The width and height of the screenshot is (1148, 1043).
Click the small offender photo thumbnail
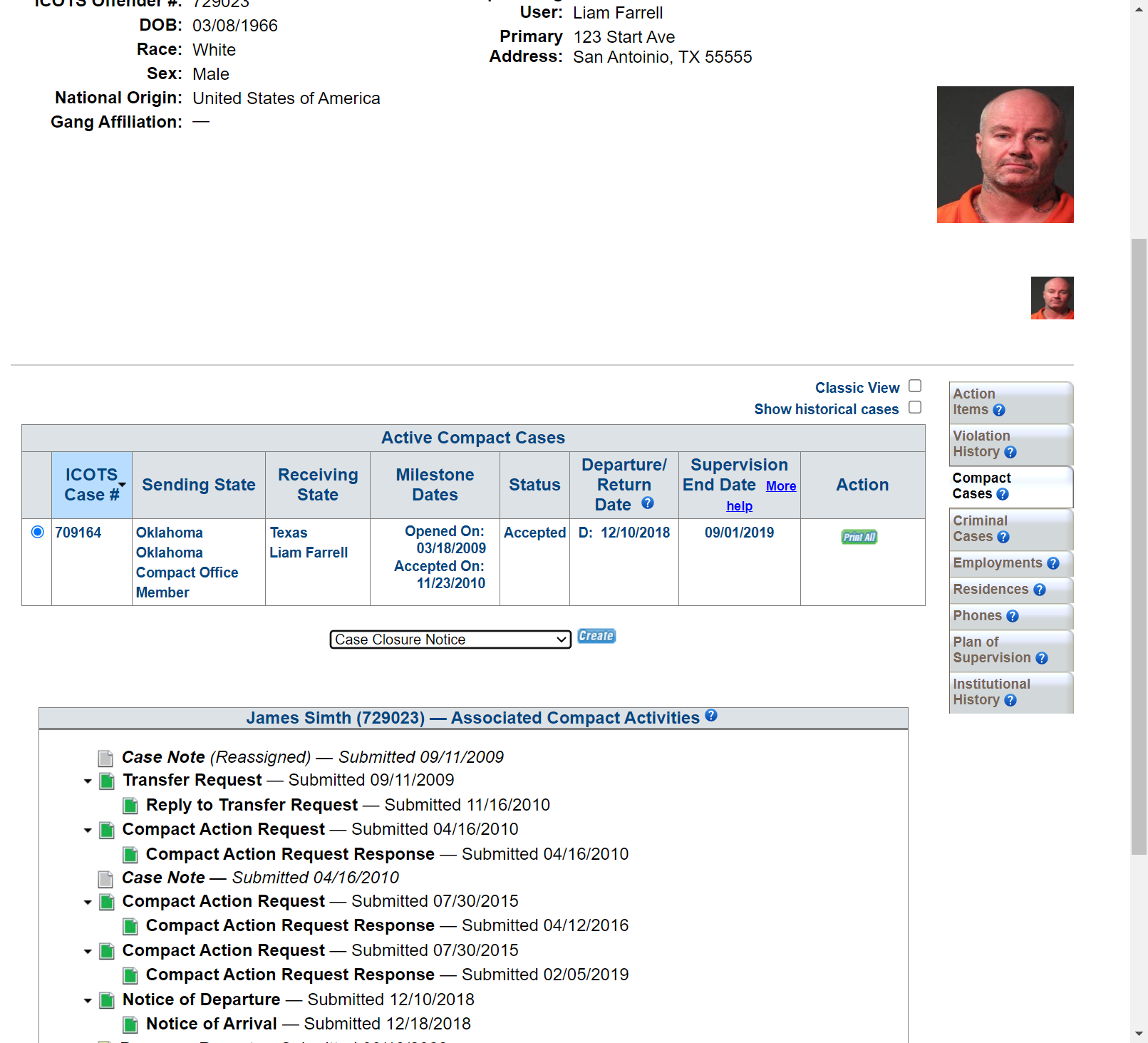(1052, 298)
